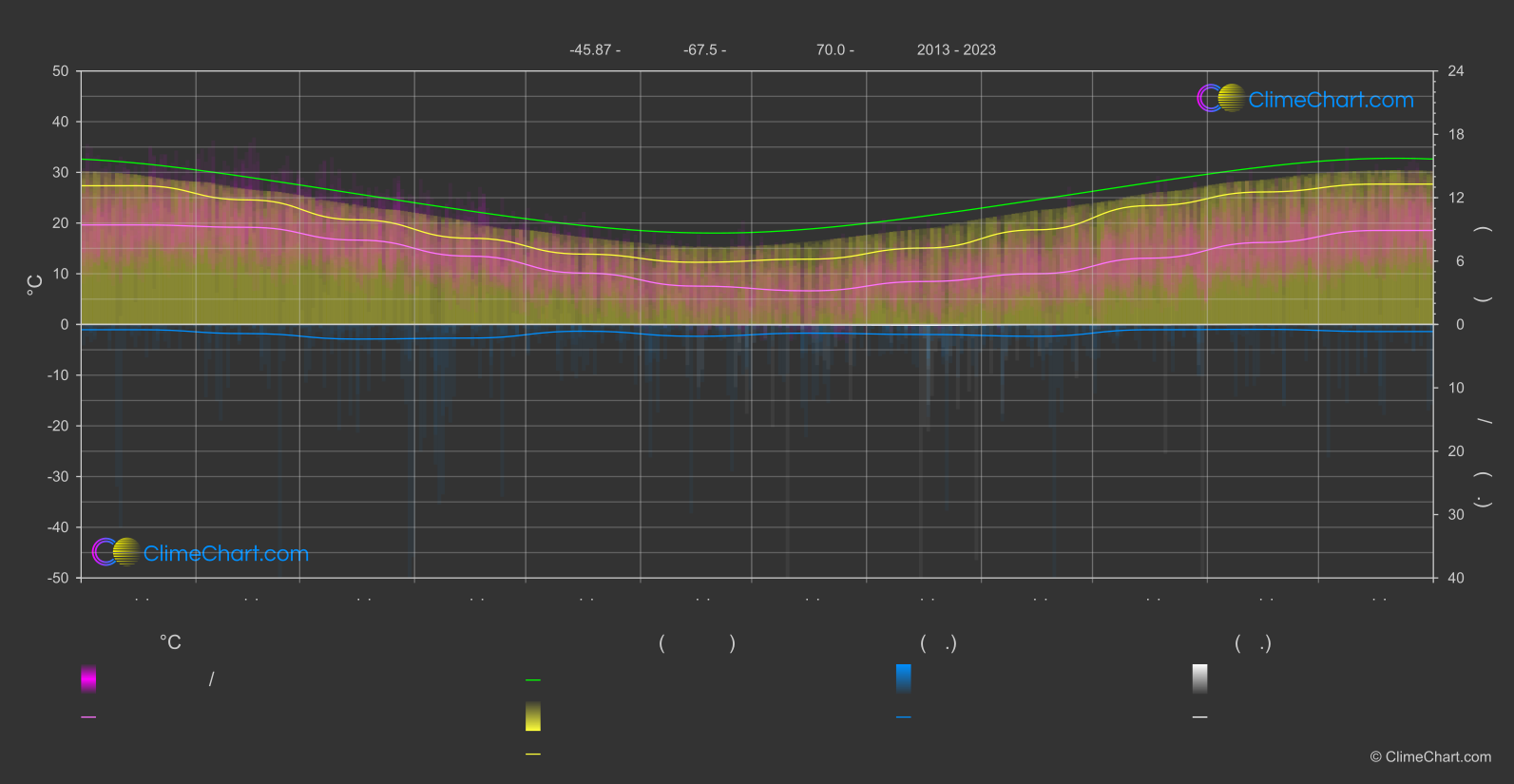1514x784 pixels.
Task: Click the -45.87 header value
Action: click(594, 49)
